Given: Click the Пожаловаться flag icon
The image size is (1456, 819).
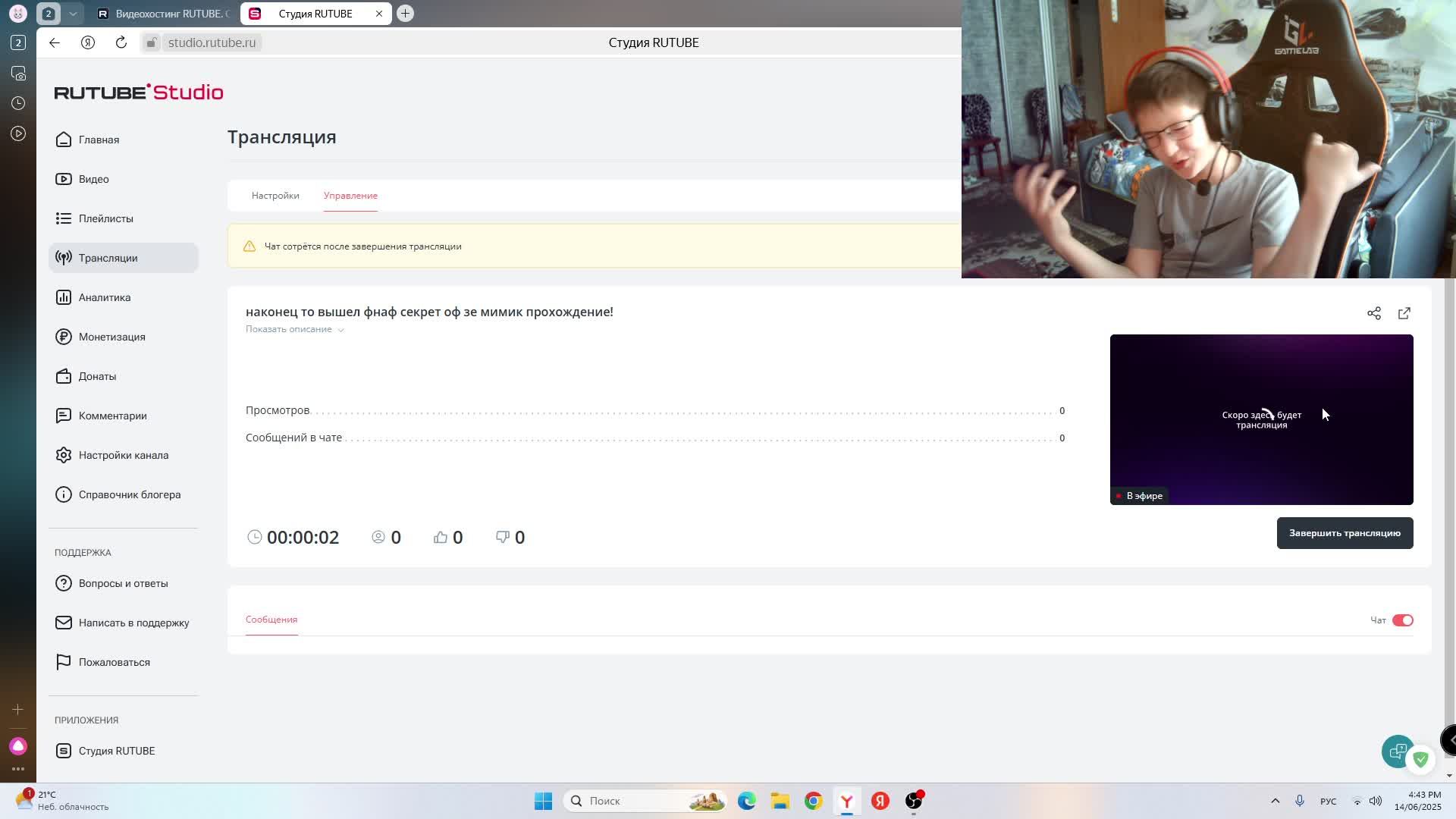Looking at the screenshot, I should pyautogui.click(x=64, y=662).
